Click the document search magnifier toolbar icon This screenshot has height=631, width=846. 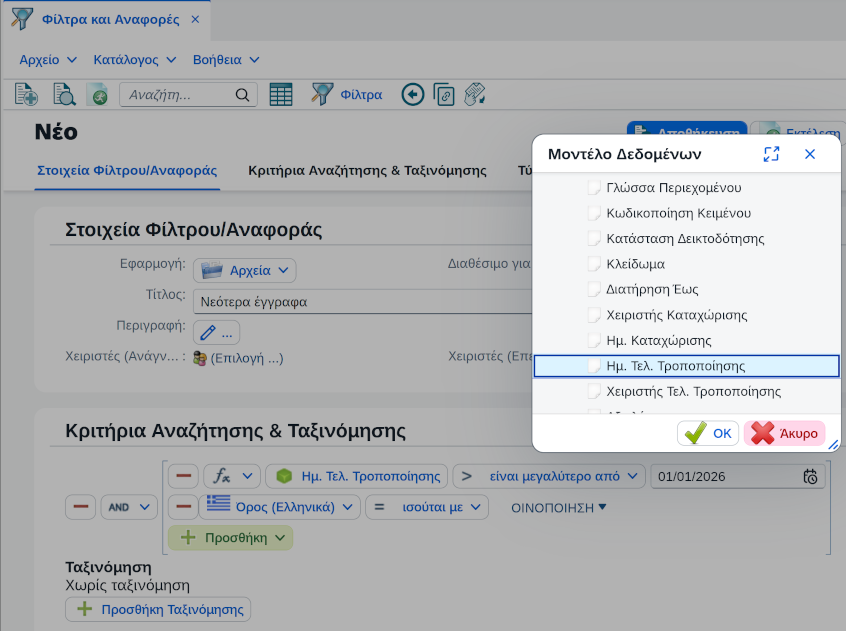(64, 94)
